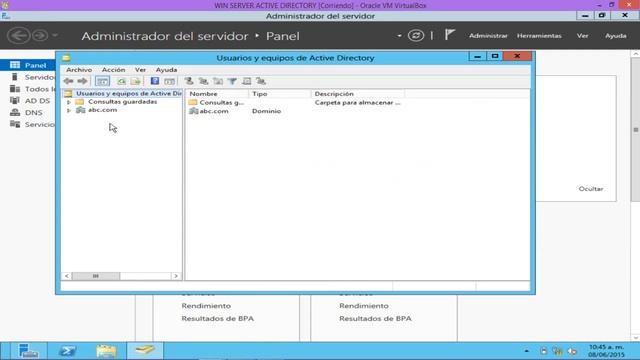The width and height of the screenshot is (640, 360).
Task: Select AD DS in the sidebar
Action: pos(28,101)
